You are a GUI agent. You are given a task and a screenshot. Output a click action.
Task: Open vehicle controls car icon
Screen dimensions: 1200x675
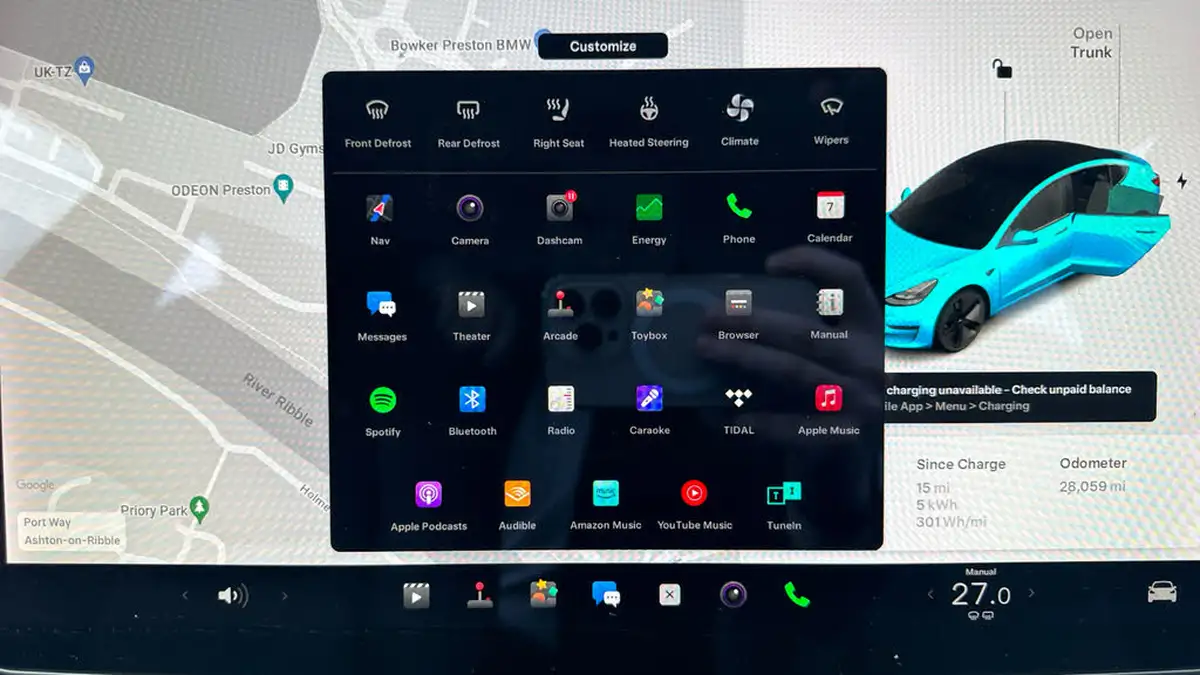pos(1161,591)
